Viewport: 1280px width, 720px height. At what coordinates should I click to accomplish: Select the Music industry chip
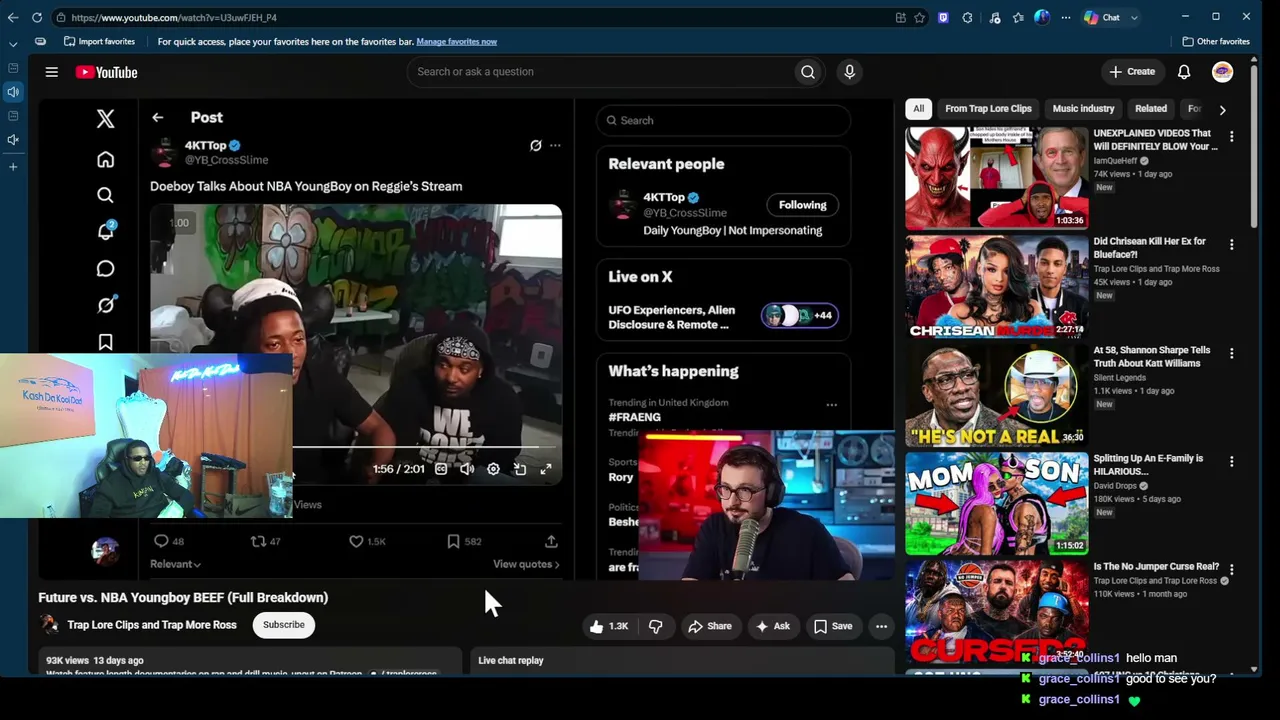(1083, 109)
